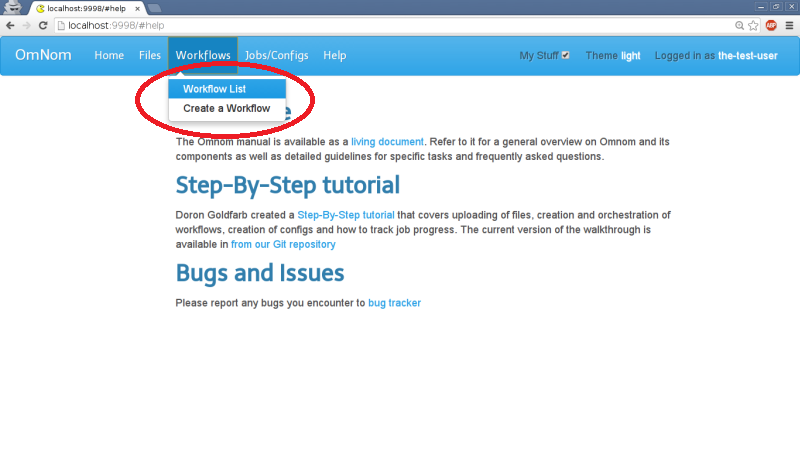Screen dimensions: 800x450
Task: Restore the browser window size
Action: 776,7
